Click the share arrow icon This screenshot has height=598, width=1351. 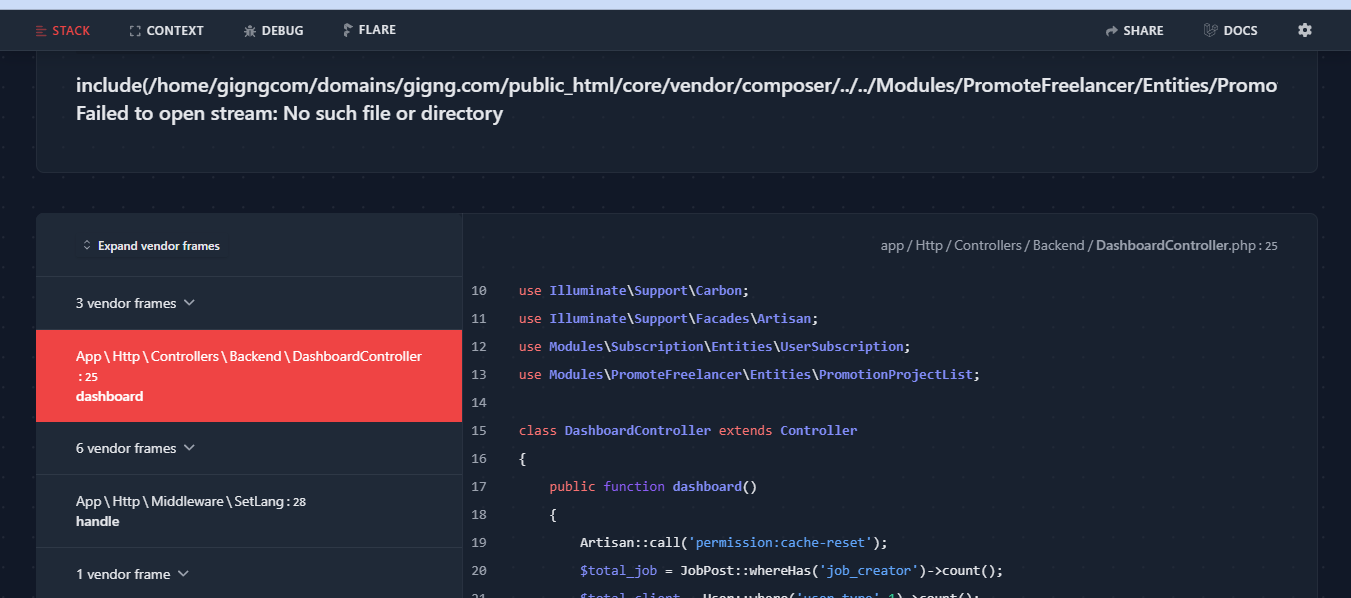(1111, 31)
